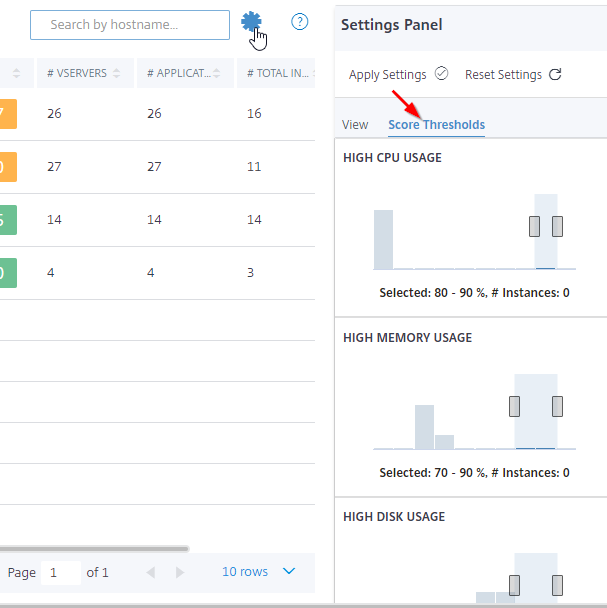The width and height of the screenshot is (607, 608).
Task: Click the horizontal table scrollbar
Action: tap(94, 549)
